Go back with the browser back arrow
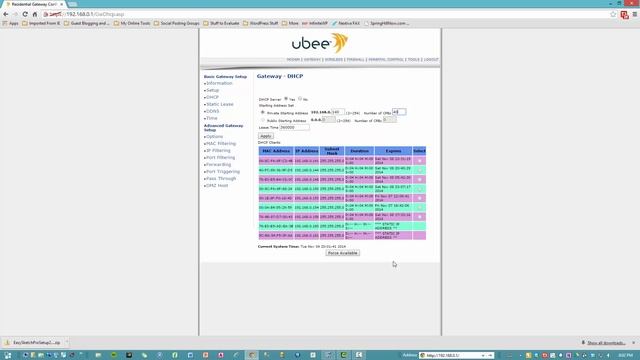This screenshot has height=360, width=640. [x=6, y=14]
